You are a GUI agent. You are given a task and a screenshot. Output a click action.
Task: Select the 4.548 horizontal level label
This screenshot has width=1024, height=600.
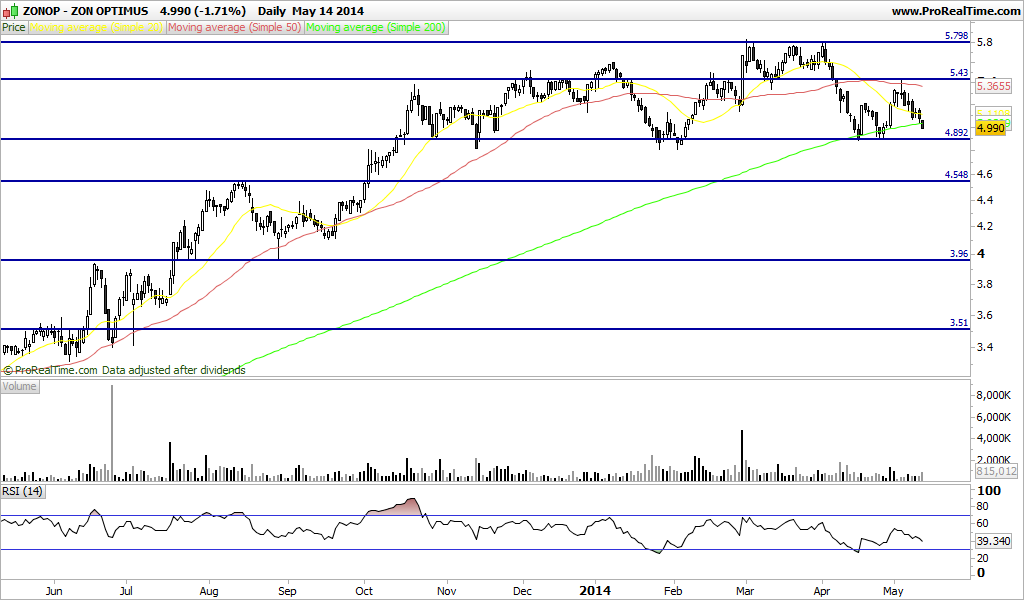(x=957, y=174)
